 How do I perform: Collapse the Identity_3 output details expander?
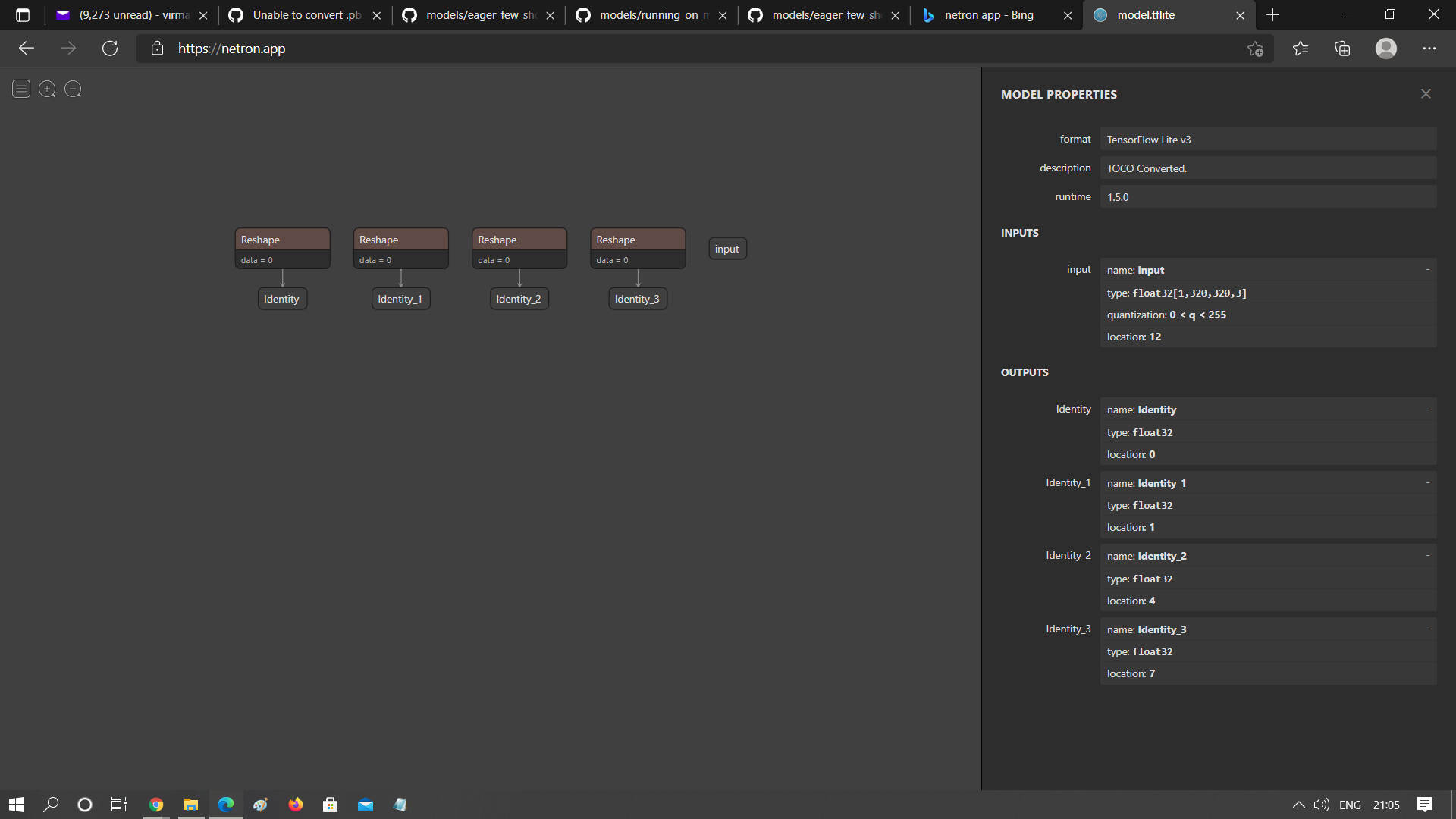tap(1427, 629)
